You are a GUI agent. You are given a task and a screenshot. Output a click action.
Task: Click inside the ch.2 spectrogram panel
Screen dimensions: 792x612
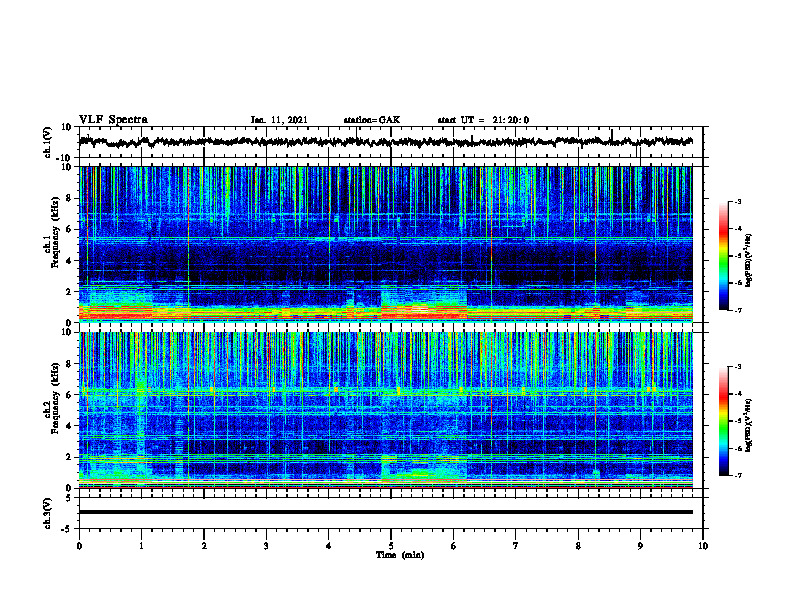pos(386,410)
